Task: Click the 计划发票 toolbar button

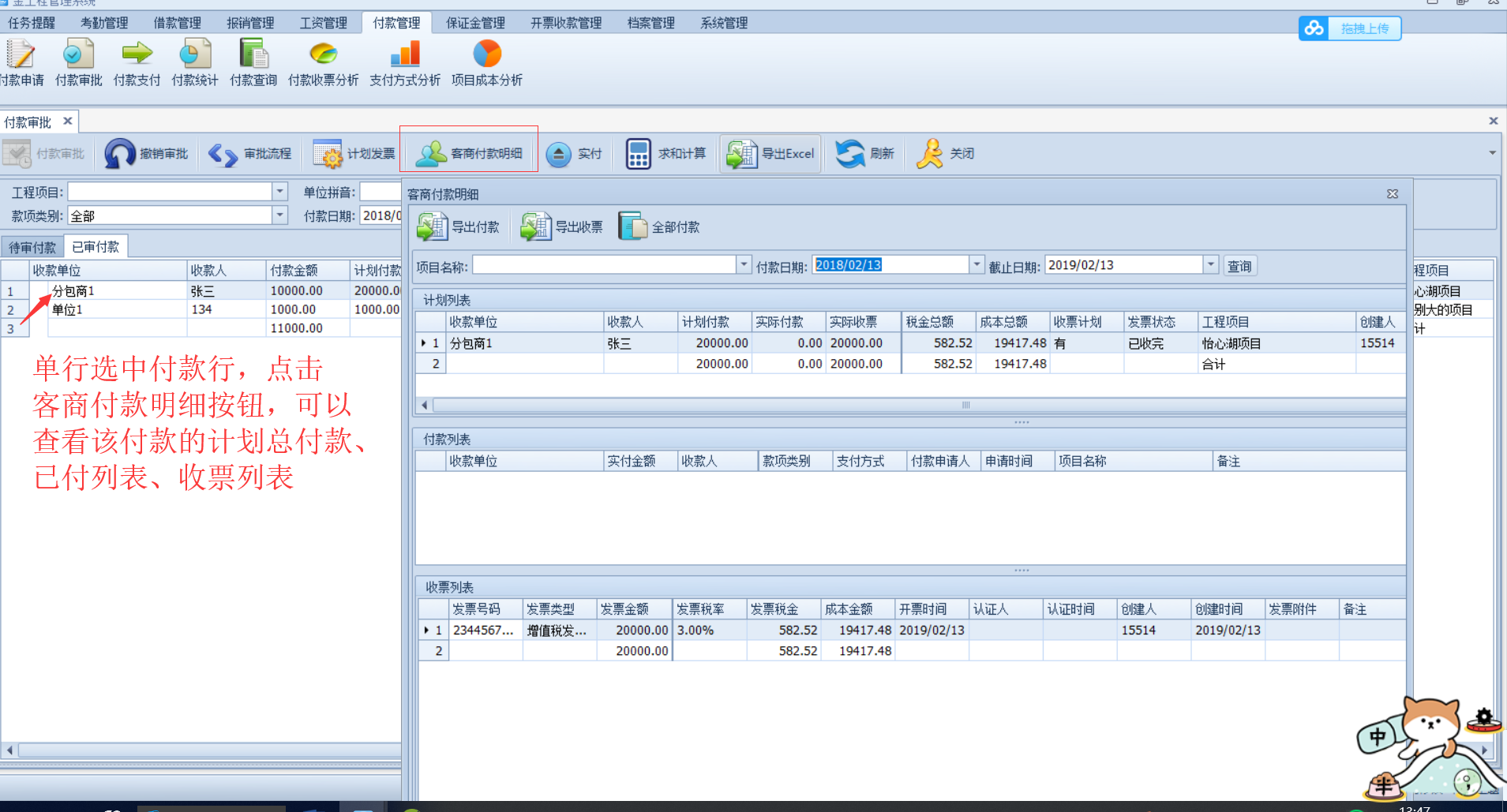Action: (x=354, y=154)
